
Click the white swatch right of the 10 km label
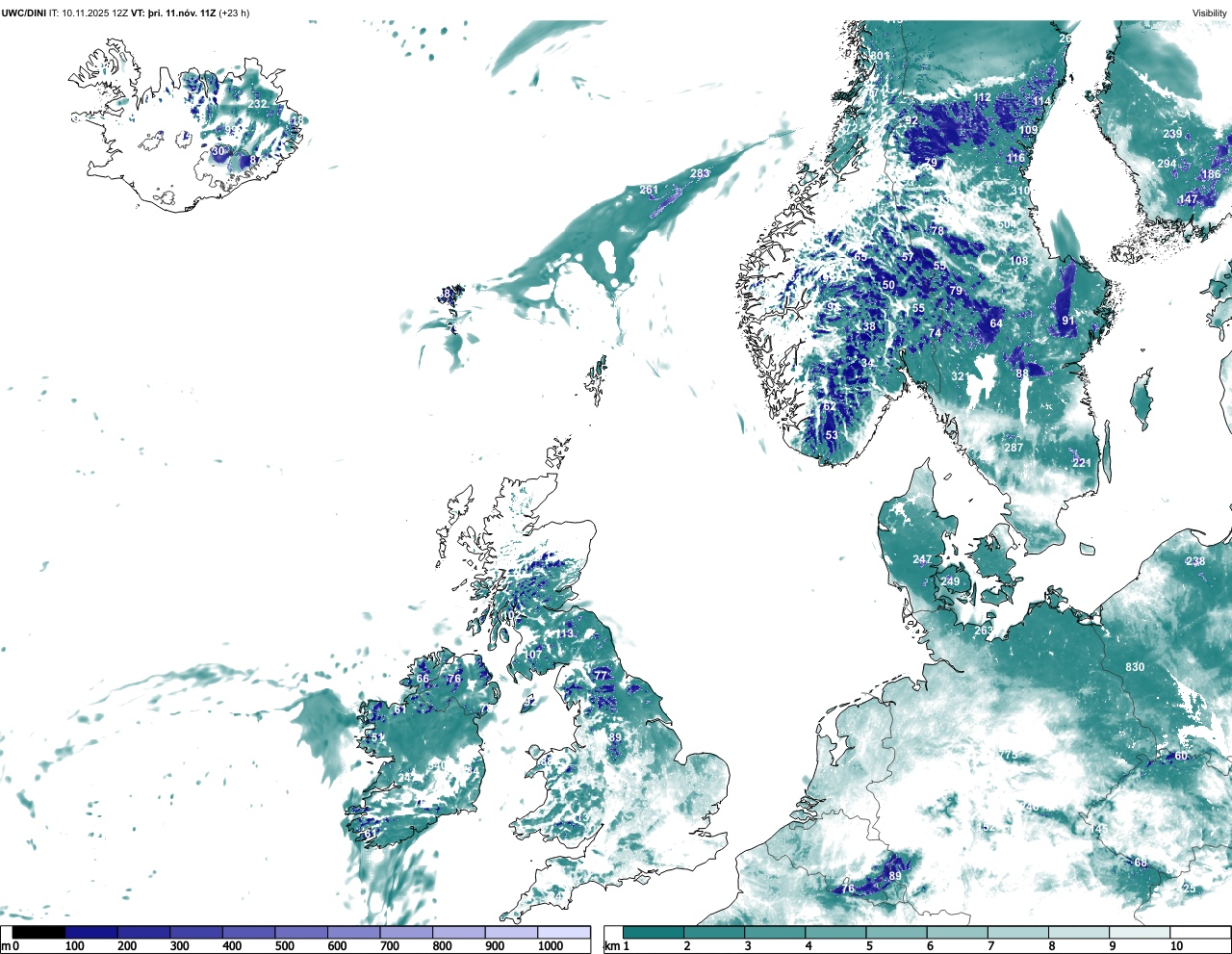[x=1199, y=933]
